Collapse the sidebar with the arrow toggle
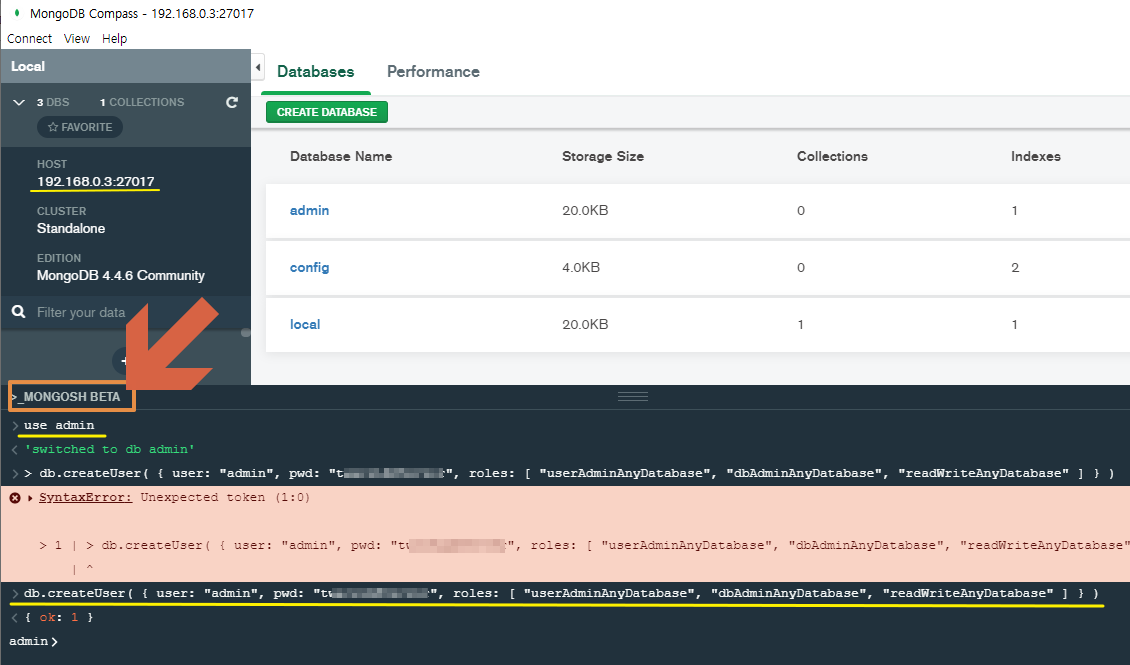The width and height of the screenshot is (1130, 665). tap(258, 67)
